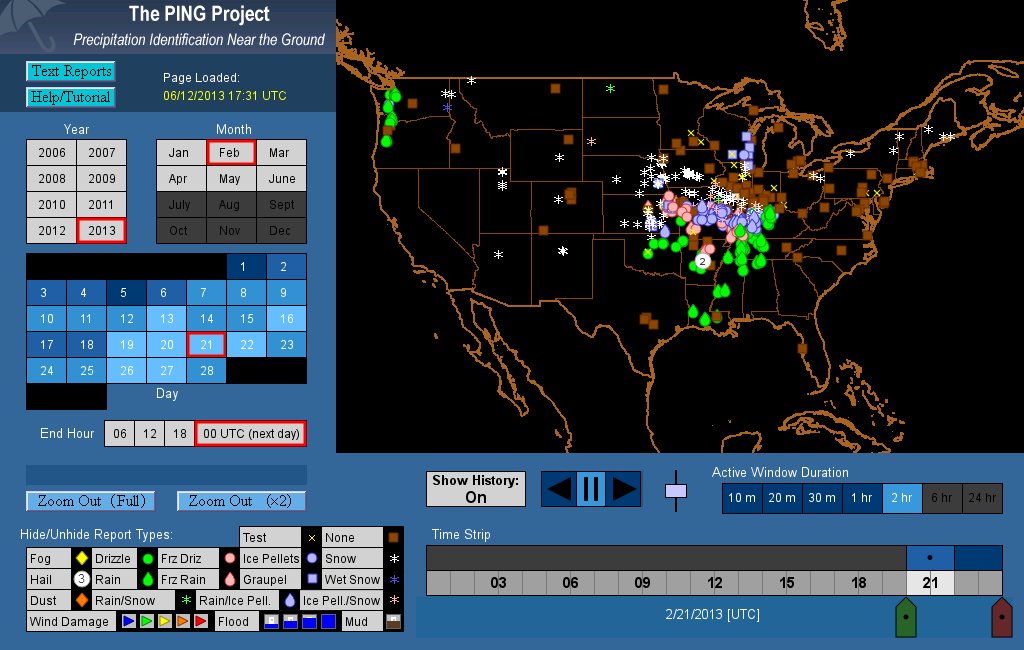This screenshot has height=650, width=1024.
Task: Click the pink Freezing Rain drop icon
Action: pos(229,579)
